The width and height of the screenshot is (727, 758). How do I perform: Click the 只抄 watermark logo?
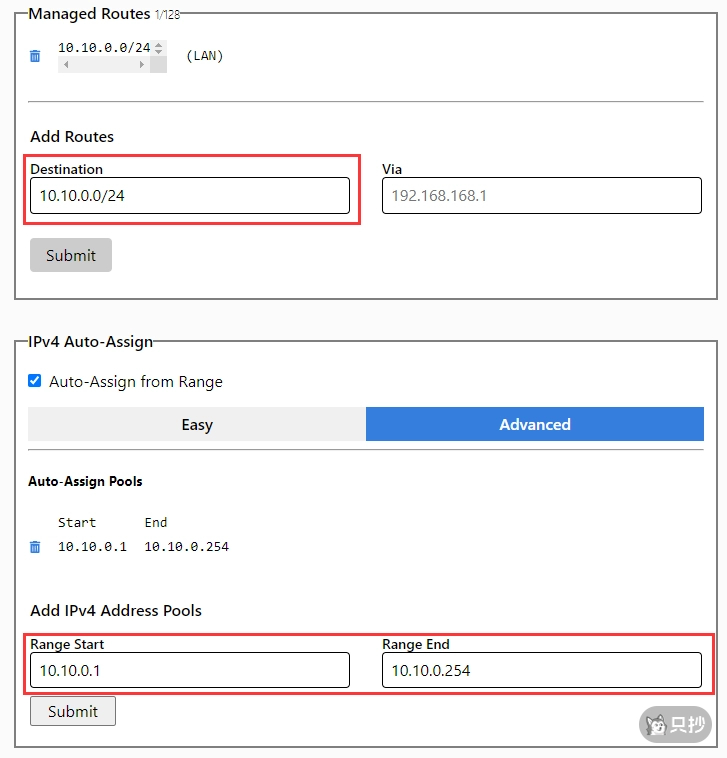pyautogui.click(x=676, y=724)
